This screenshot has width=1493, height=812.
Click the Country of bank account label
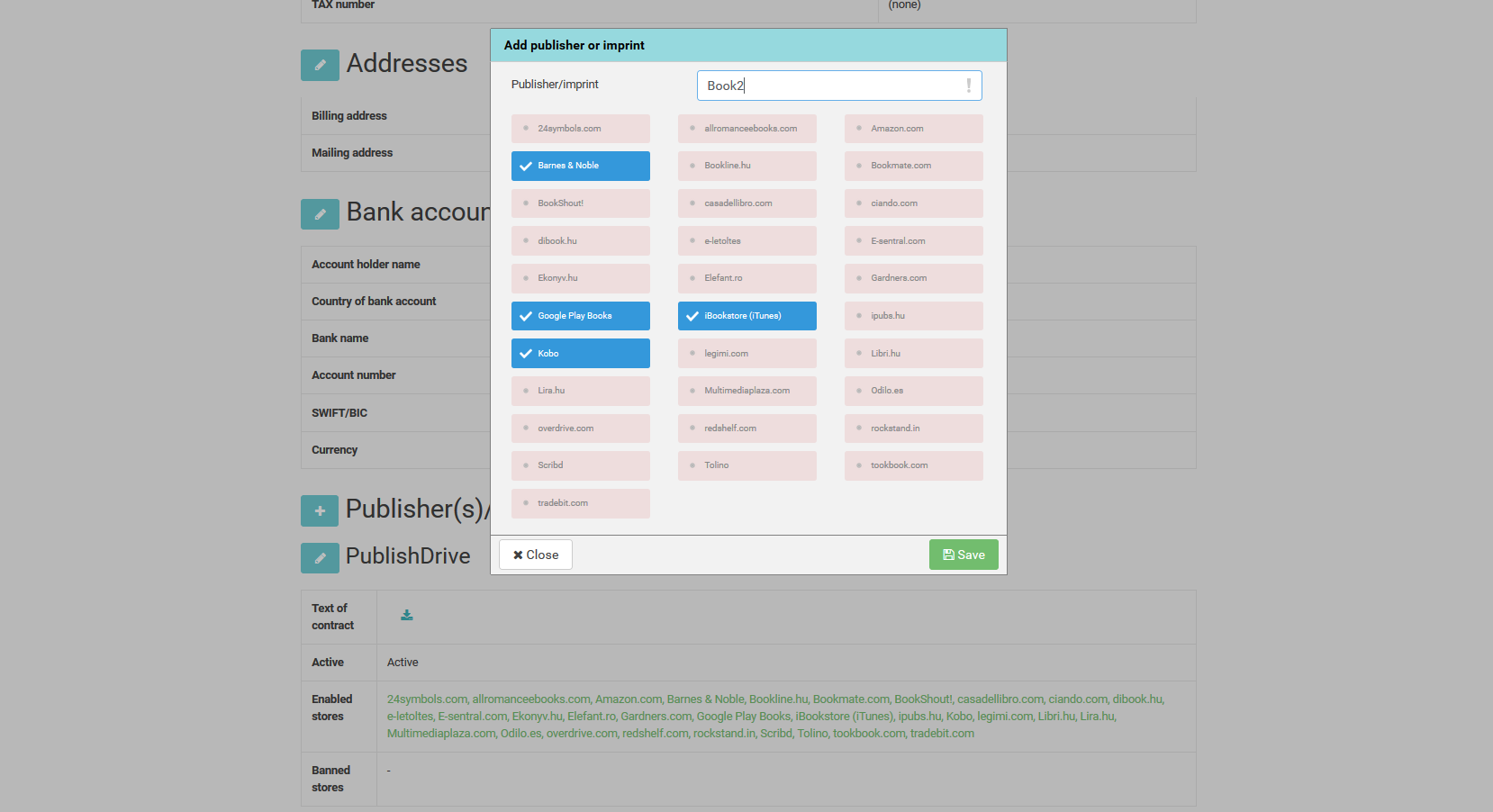(374, 302)
